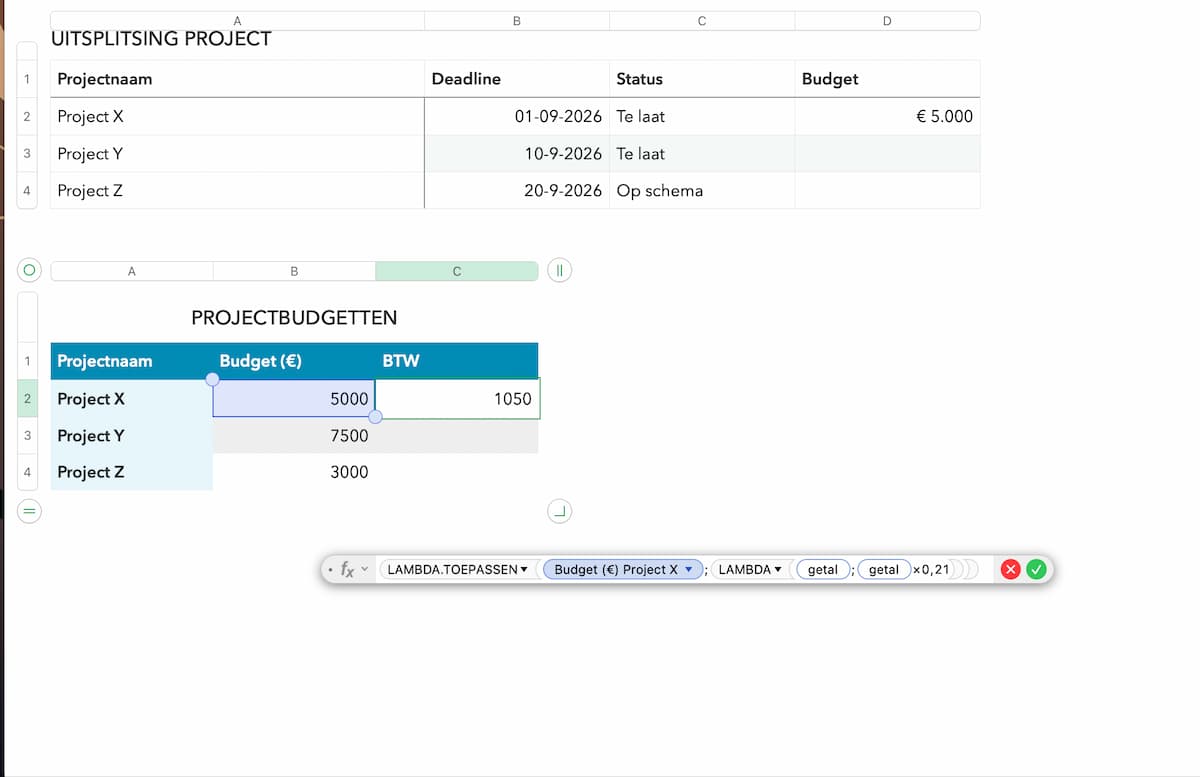This screenshot has width=1200, height=777.
Task: Click the Status header cell
Action: pyautogui.click(x=702, y=79)
